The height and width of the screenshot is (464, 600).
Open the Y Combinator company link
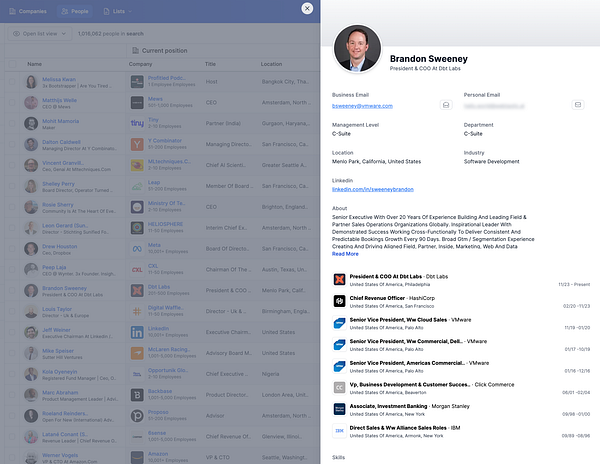tap(165, 140)
